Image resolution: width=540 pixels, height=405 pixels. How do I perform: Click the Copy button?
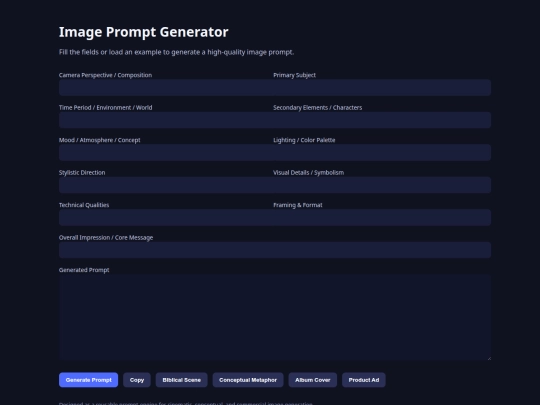coord(137,380)
